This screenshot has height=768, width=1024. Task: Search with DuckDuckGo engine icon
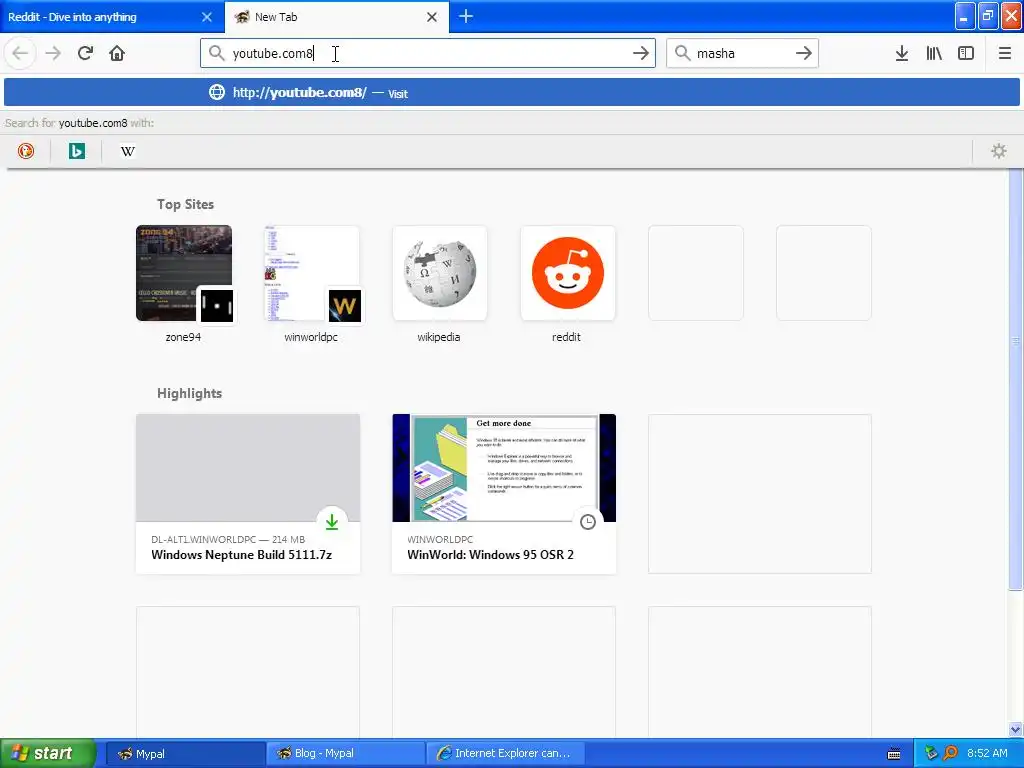coord(26,151)
